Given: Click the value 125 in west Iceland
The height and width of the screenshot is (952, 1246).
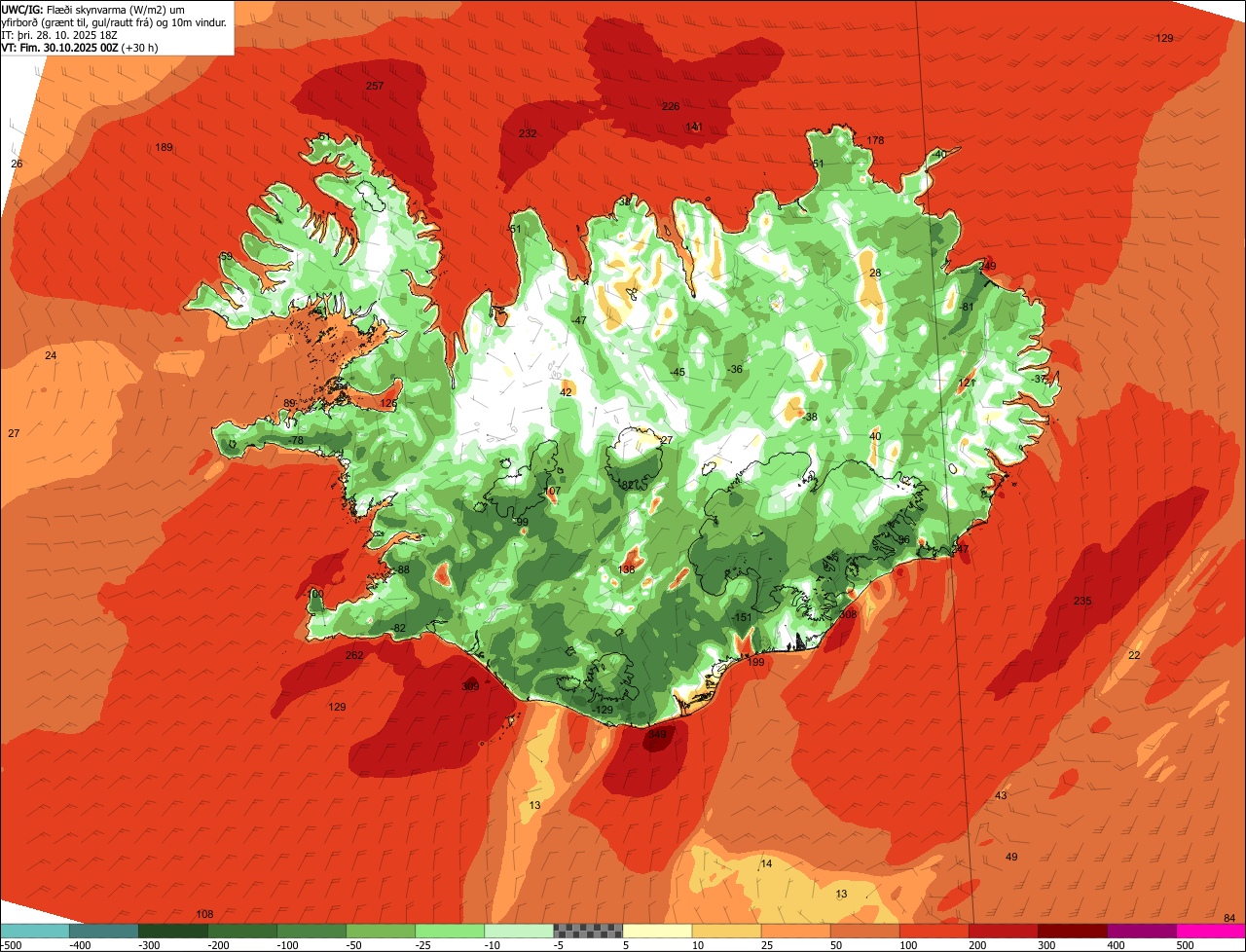Looking at the screenshot, I should pyautogui.click(x=389, y=403).
